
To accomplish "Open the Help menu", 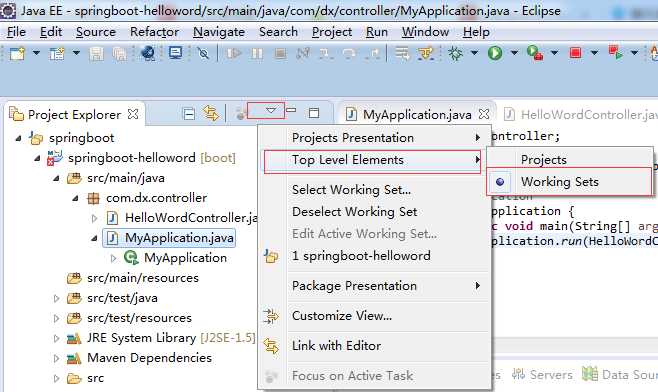I will [x=476, y=32].
